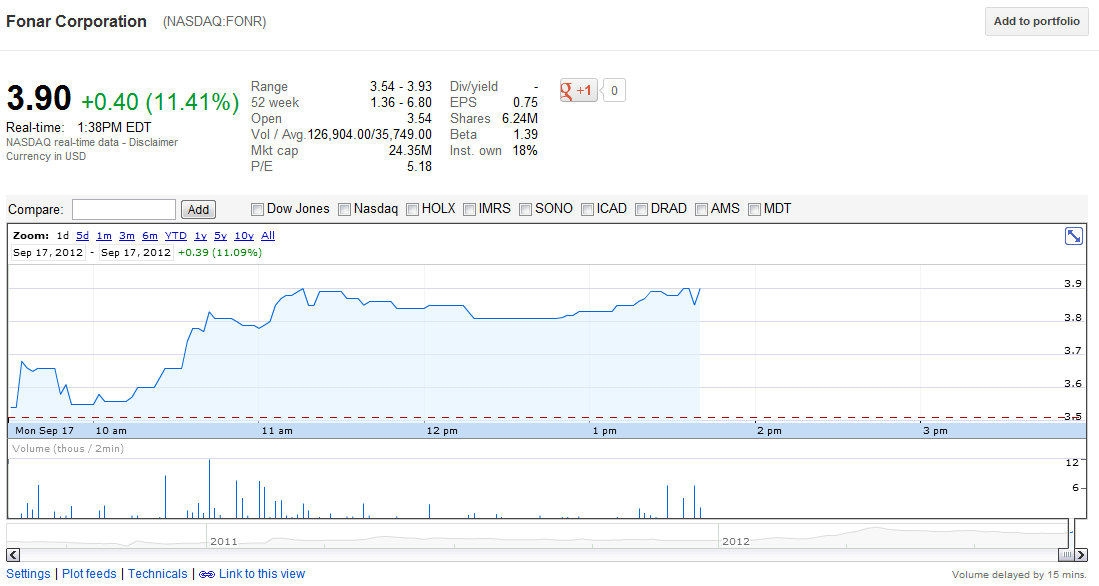Click the Inst. own value 18%

[525, 151]
